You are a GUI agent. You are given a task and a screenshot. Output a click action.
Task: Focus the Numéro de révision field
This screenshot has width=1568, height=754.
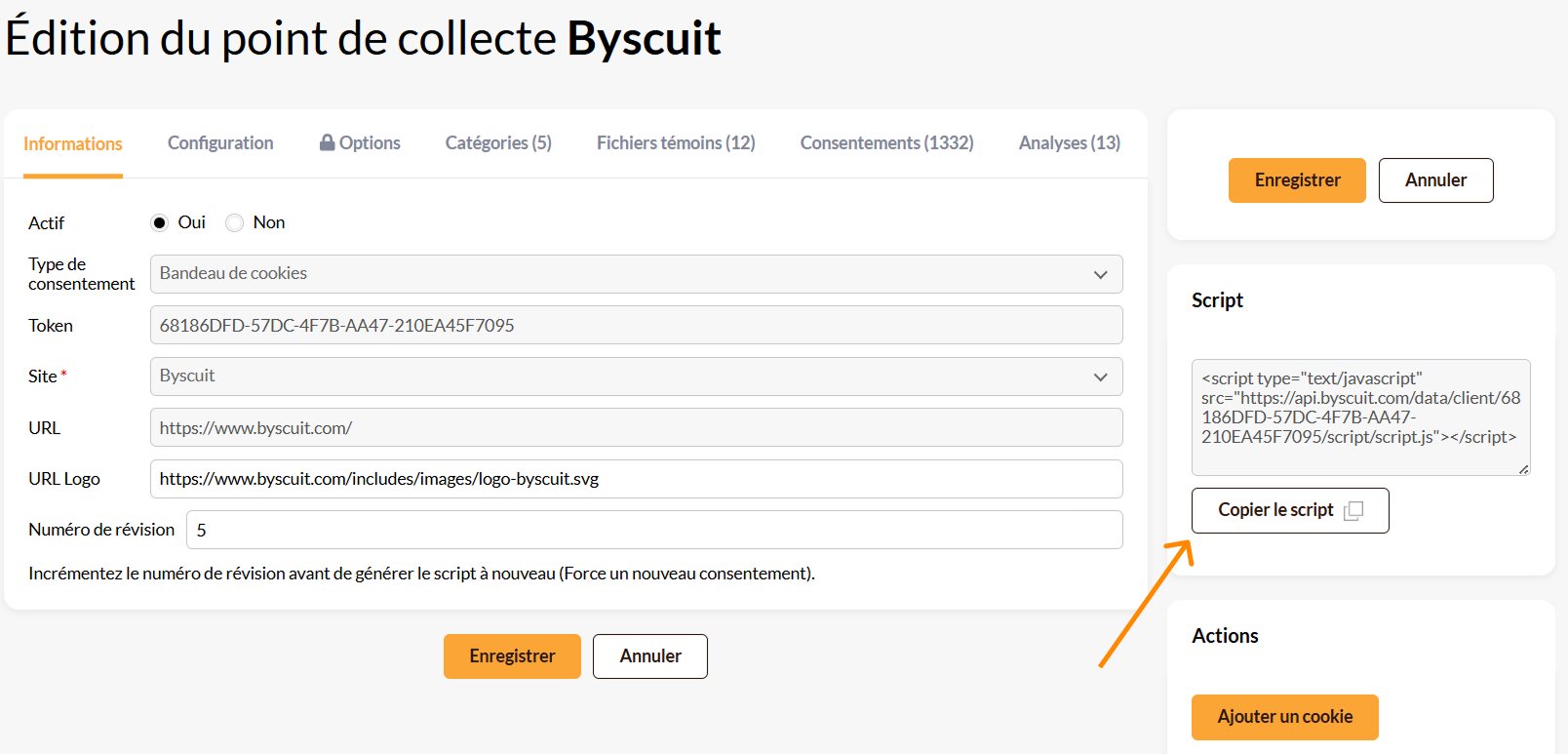click(x=654, y=530)
